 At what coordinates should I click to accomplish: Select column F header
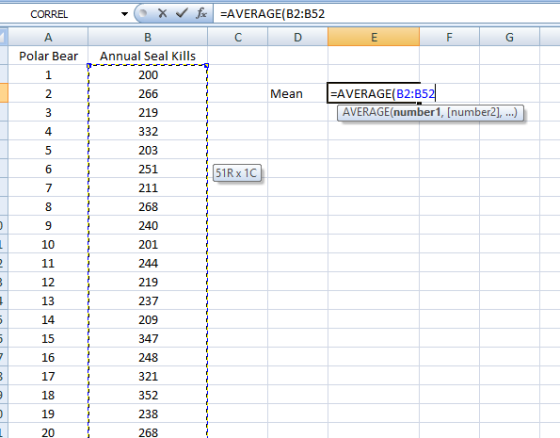click(x=449, y=37)
